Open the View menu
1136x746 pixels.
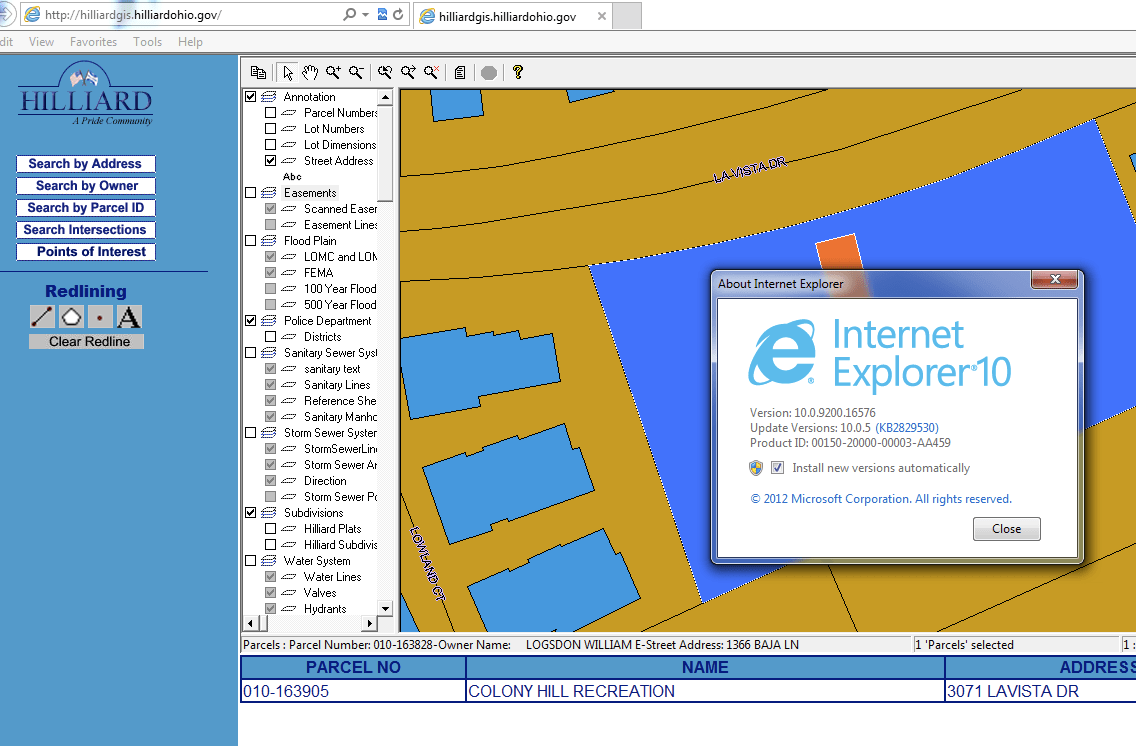(41, 42)
